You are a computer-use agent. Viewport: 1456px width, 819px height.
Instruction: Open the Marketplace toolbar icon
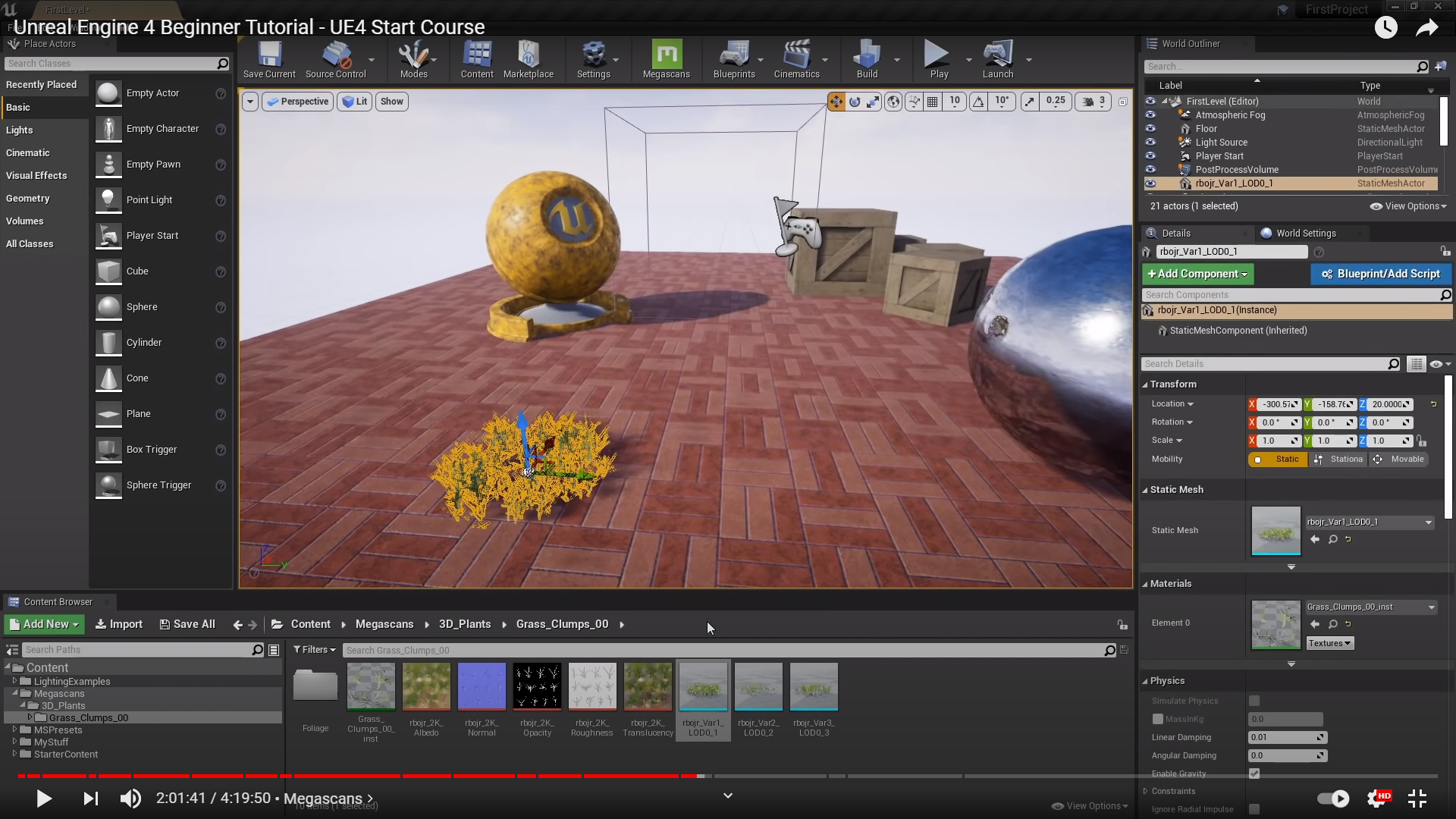[528, 55]
